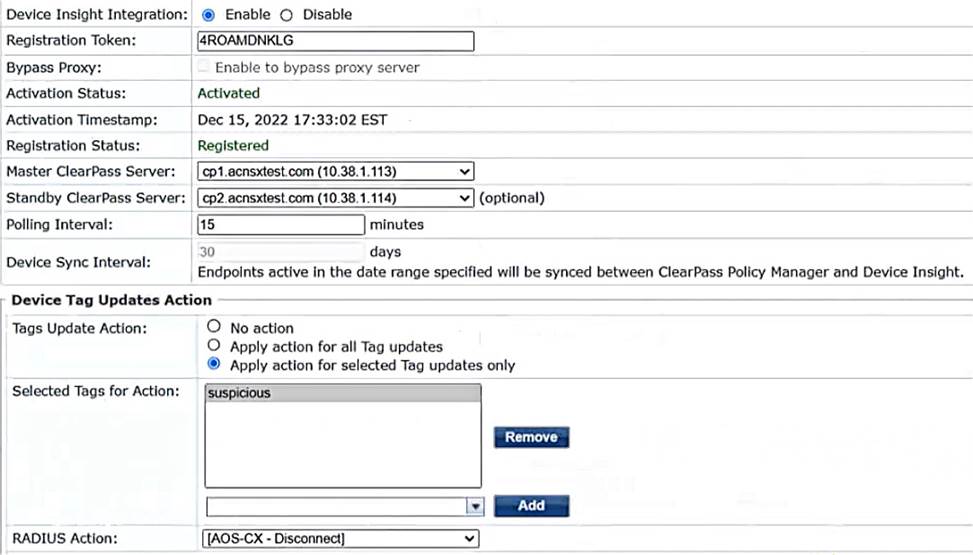973x555 pixels.
Task: Open the Standby ClearPass Server dropdown
Action: [x=336, y=198]
